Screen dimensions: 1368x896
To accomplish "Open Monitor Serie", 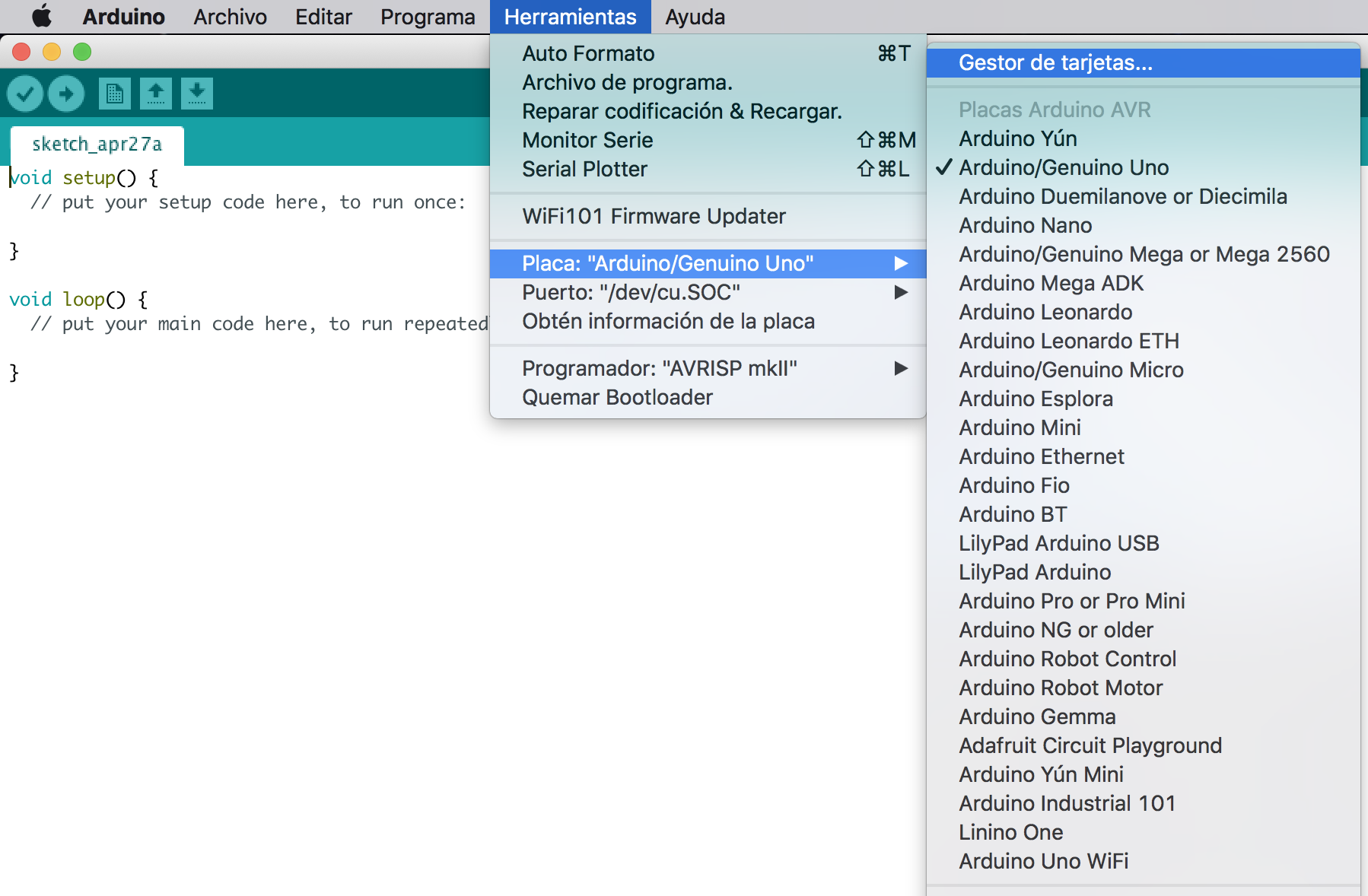I will 708,140.
